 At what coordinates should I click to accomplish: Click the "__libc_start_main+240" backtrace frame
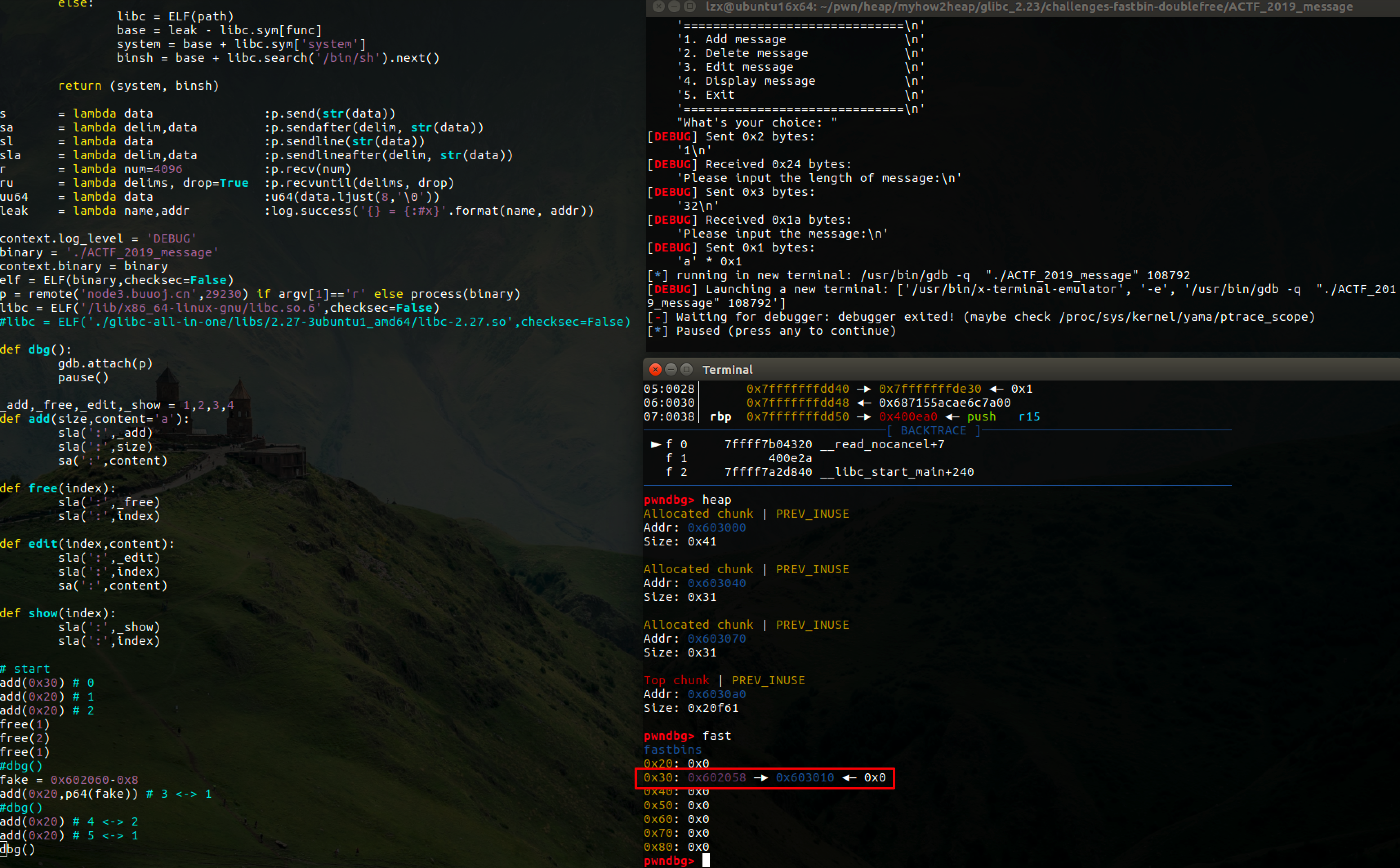click(897, 472)
